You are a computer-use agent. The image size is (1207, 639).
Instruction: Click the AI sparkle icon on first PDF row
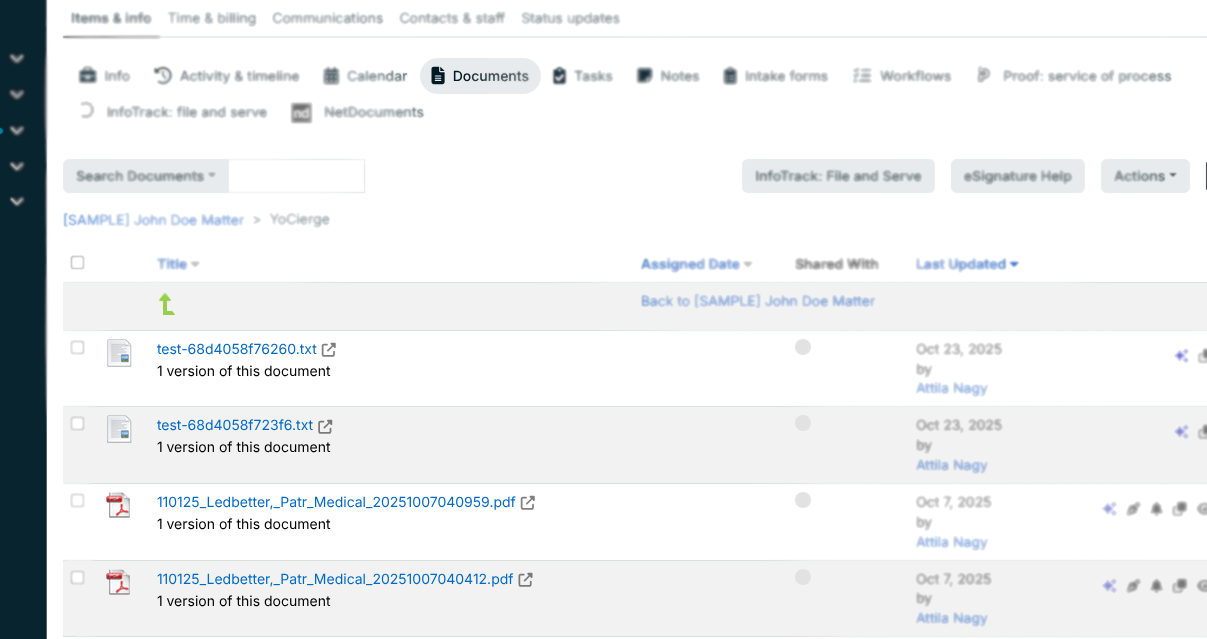tap(1109, 508)
